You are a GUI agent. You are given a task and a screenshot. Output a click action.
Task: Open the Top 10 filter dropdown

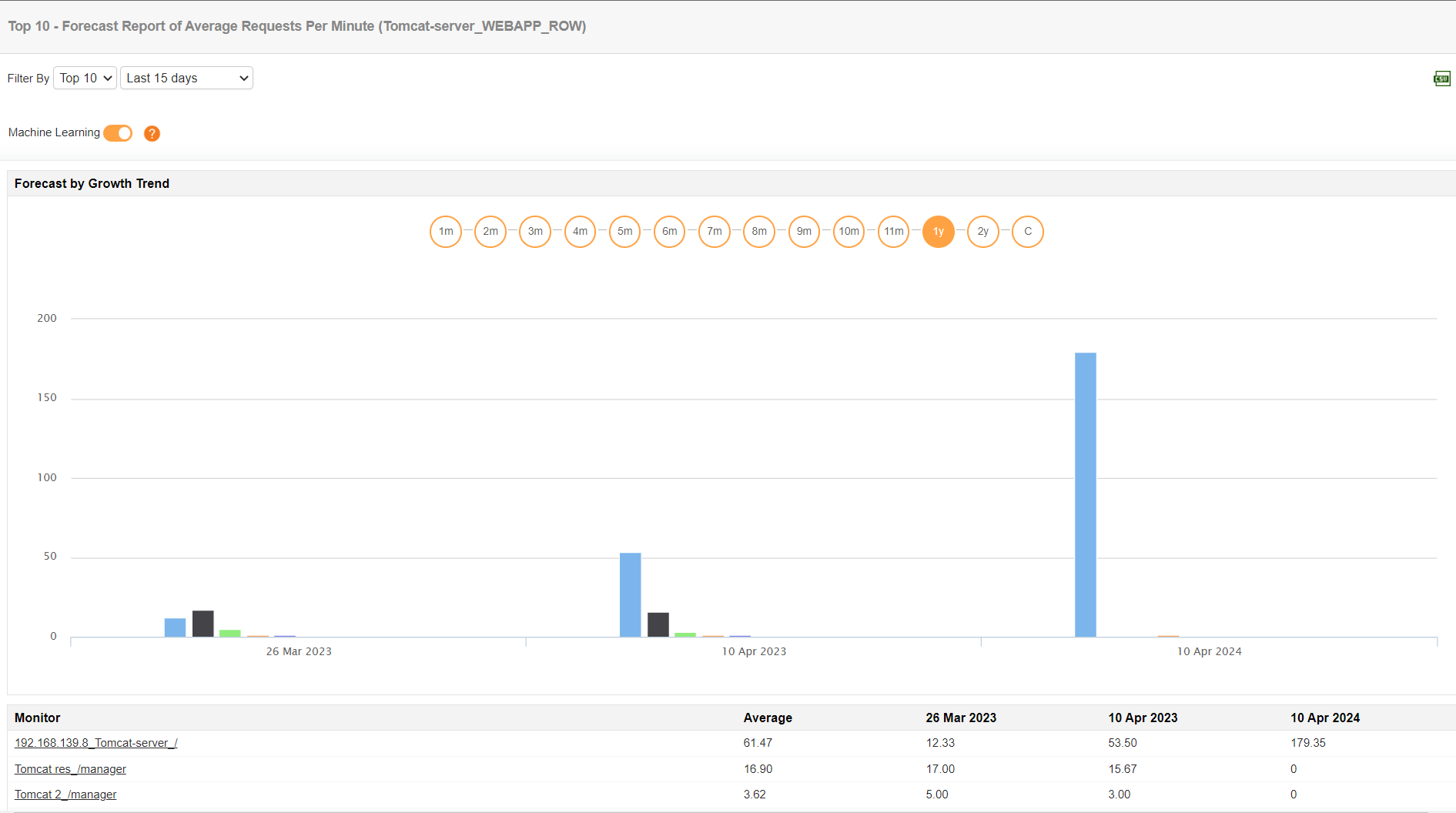[85, 78]
